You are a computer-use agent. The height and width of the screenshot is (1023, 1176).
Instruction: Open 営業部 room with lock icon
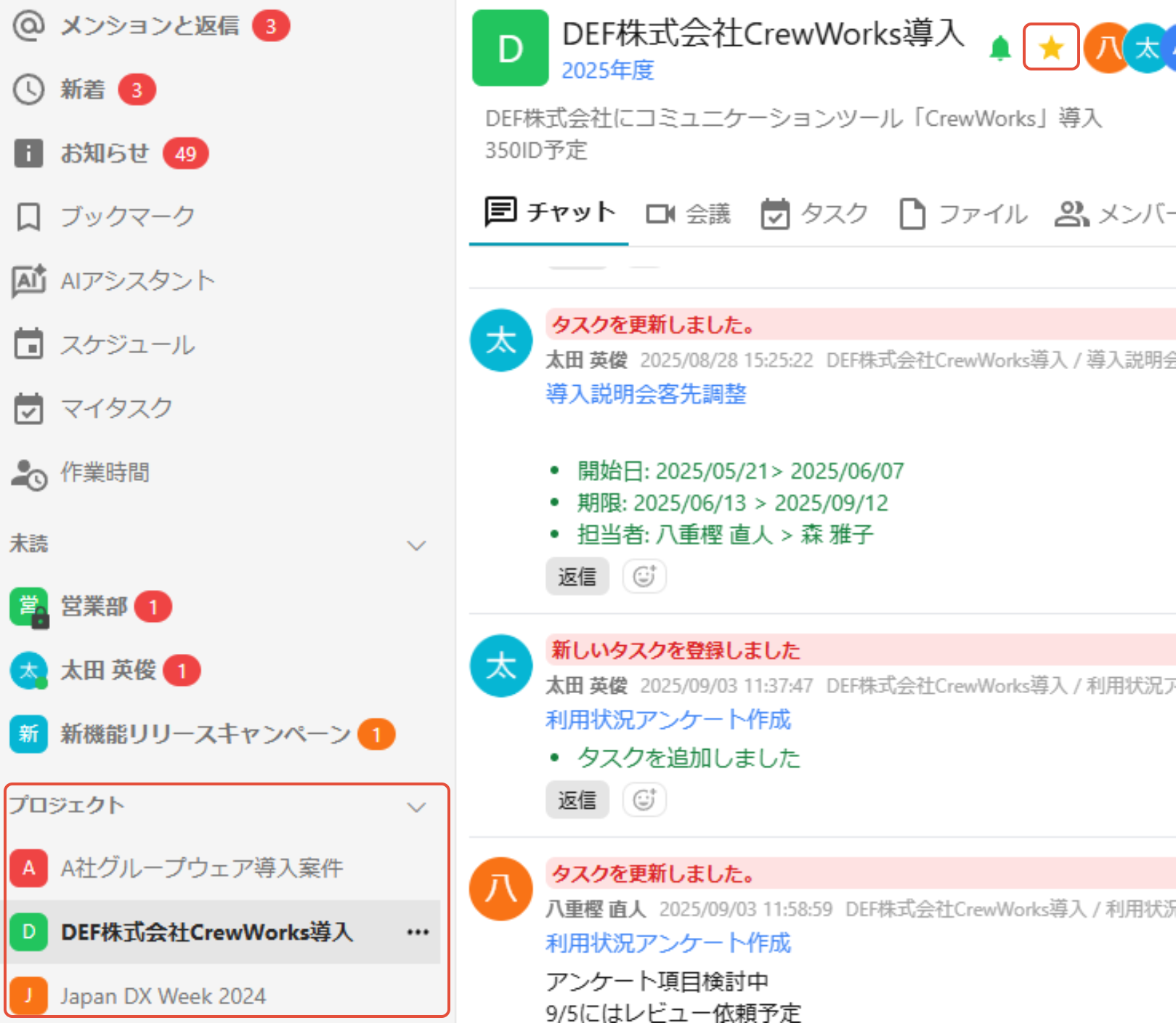(x=91, y=607)
